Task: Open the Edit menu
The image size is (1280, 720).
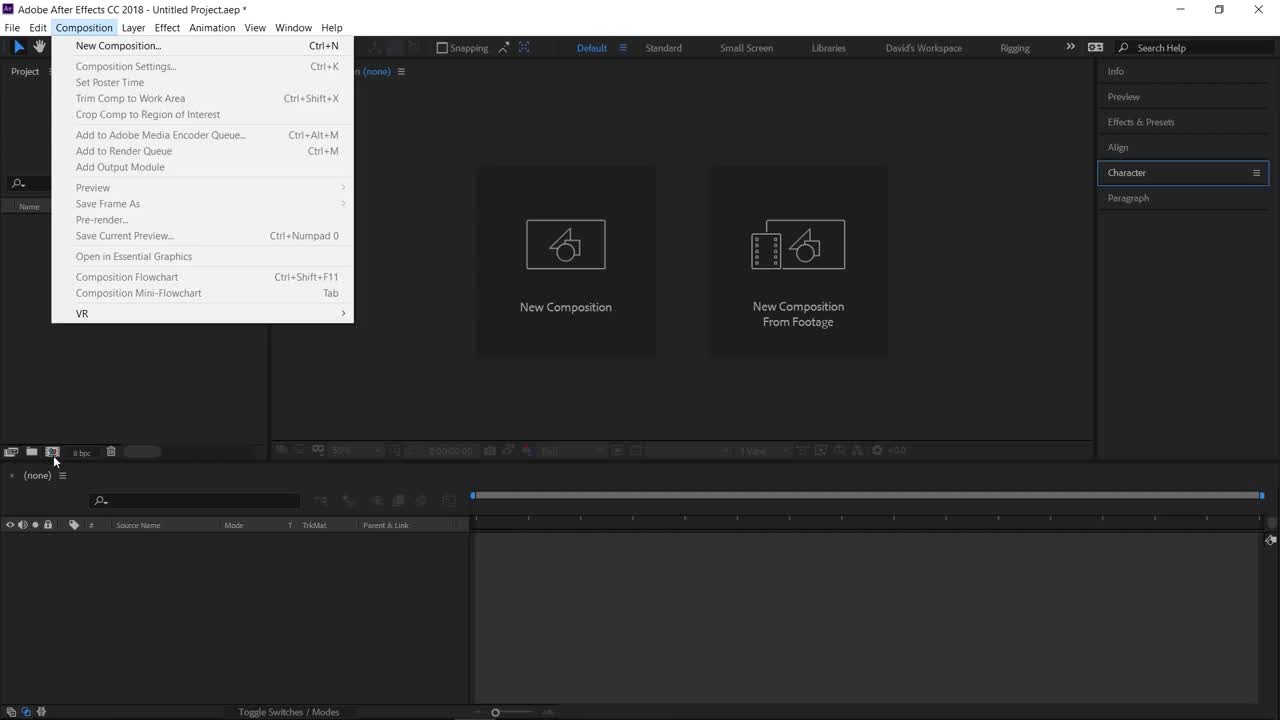Action: pyautogui.click(x=38, y=28)
